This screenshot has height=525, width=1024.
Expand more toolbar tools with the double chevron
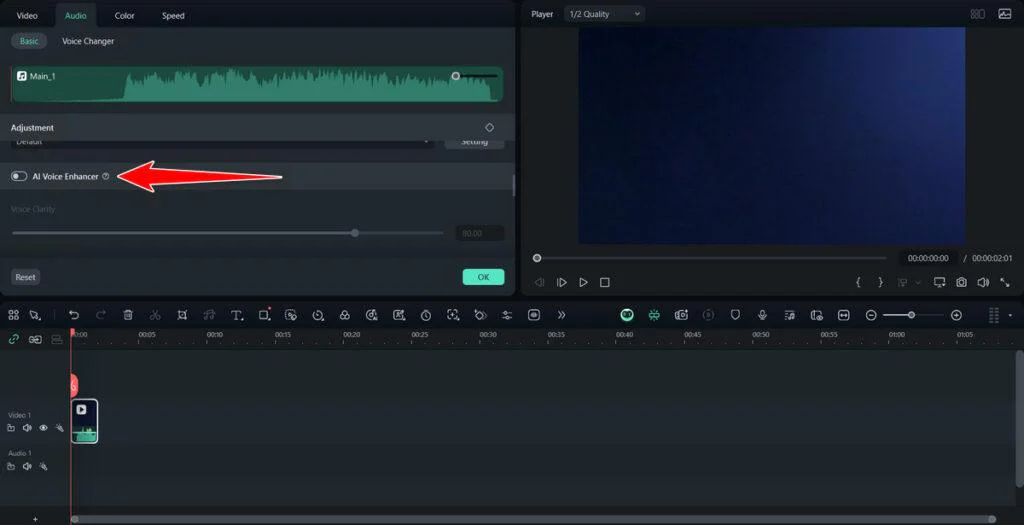[561, 315]
